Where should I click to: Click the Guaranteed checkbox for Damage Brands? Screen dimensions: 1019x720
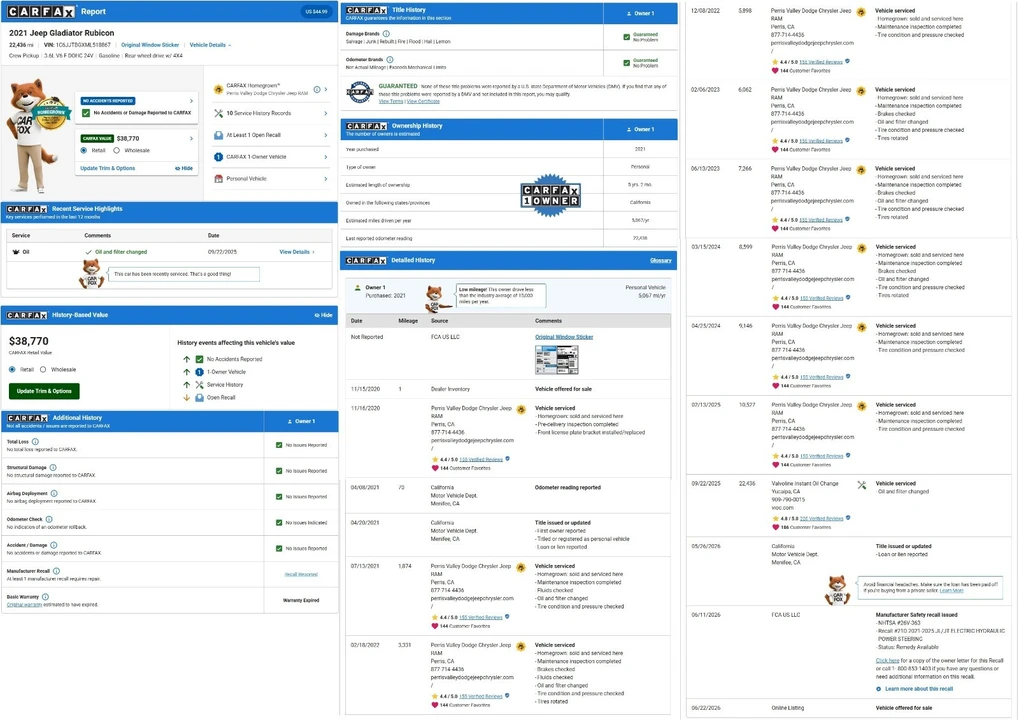[x=626, y=37]
